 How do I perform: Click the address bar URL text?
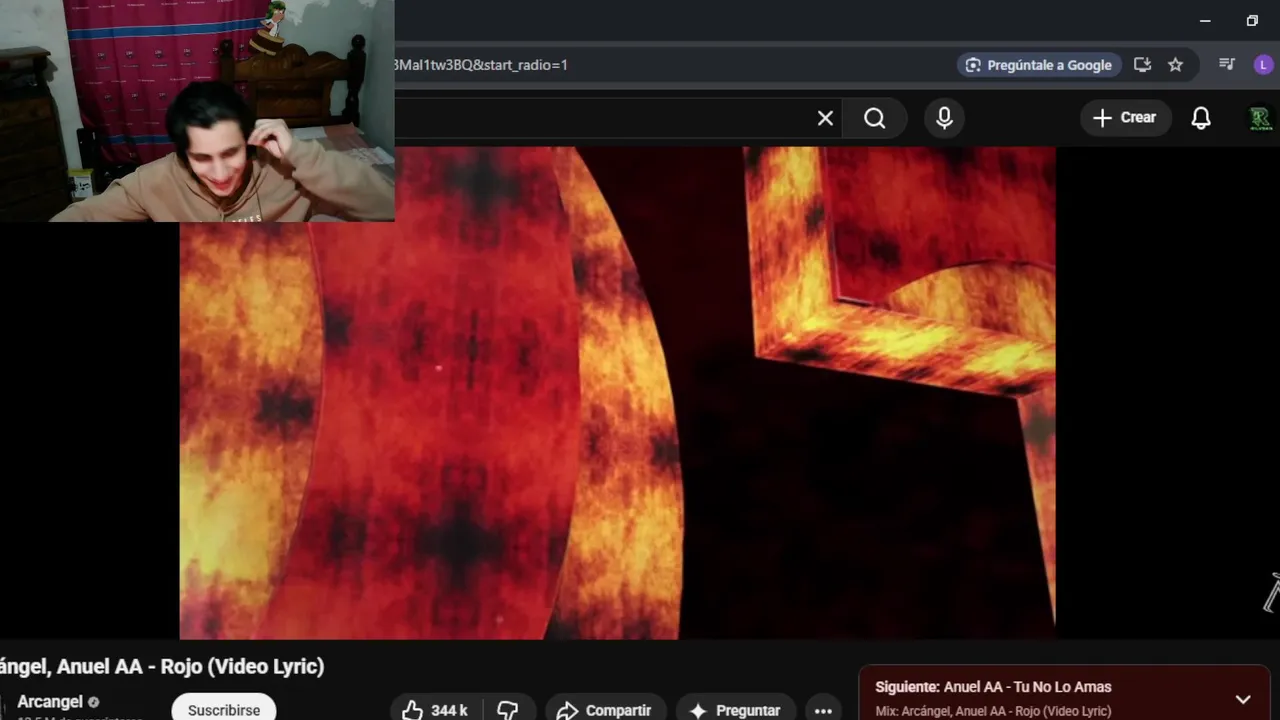[481, 65]
